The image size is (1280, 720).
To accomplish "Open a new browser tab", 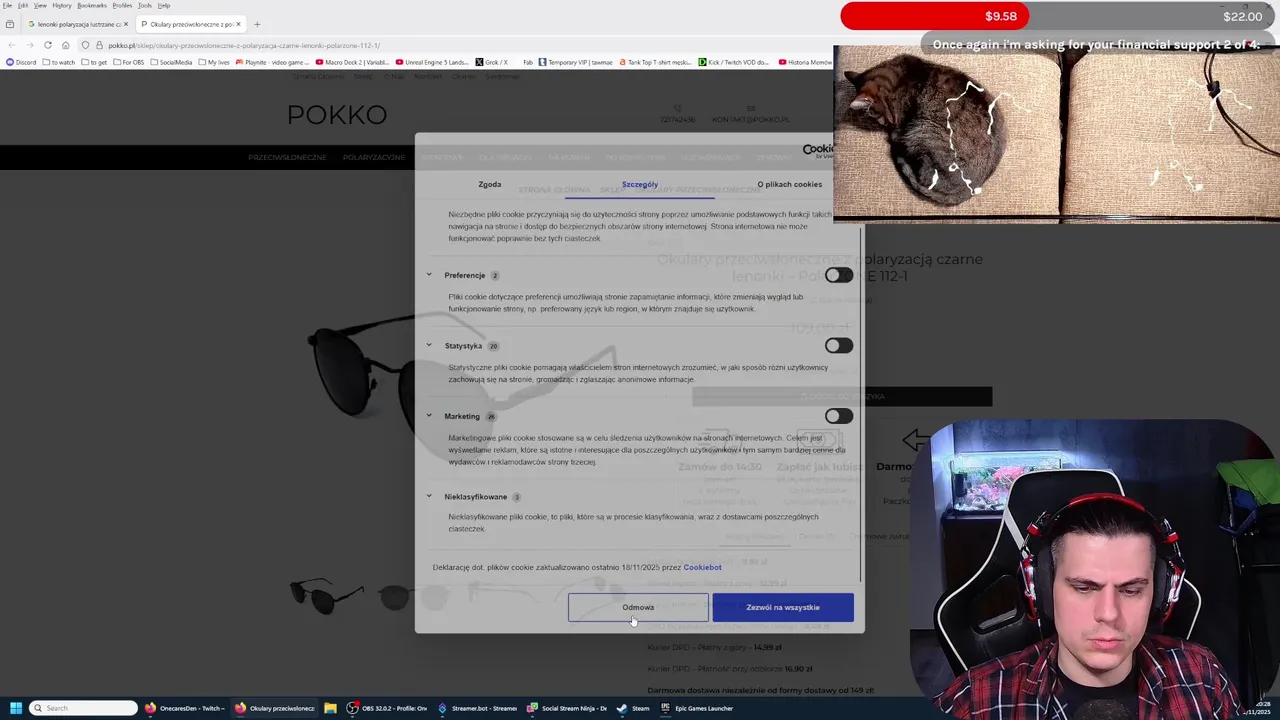I will (x=257, y=24).
